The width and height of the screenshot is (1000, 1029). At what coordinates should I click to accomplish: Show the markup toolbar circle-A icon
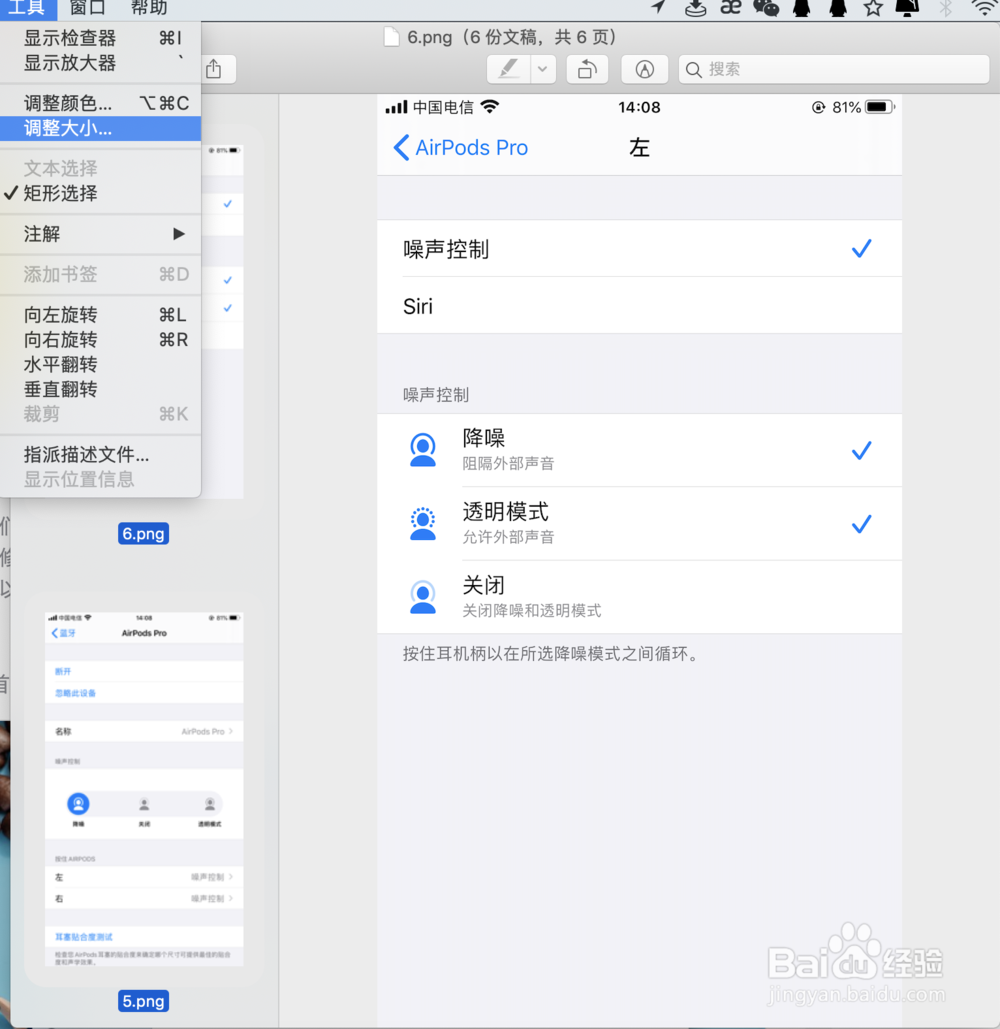pos(644,69)
